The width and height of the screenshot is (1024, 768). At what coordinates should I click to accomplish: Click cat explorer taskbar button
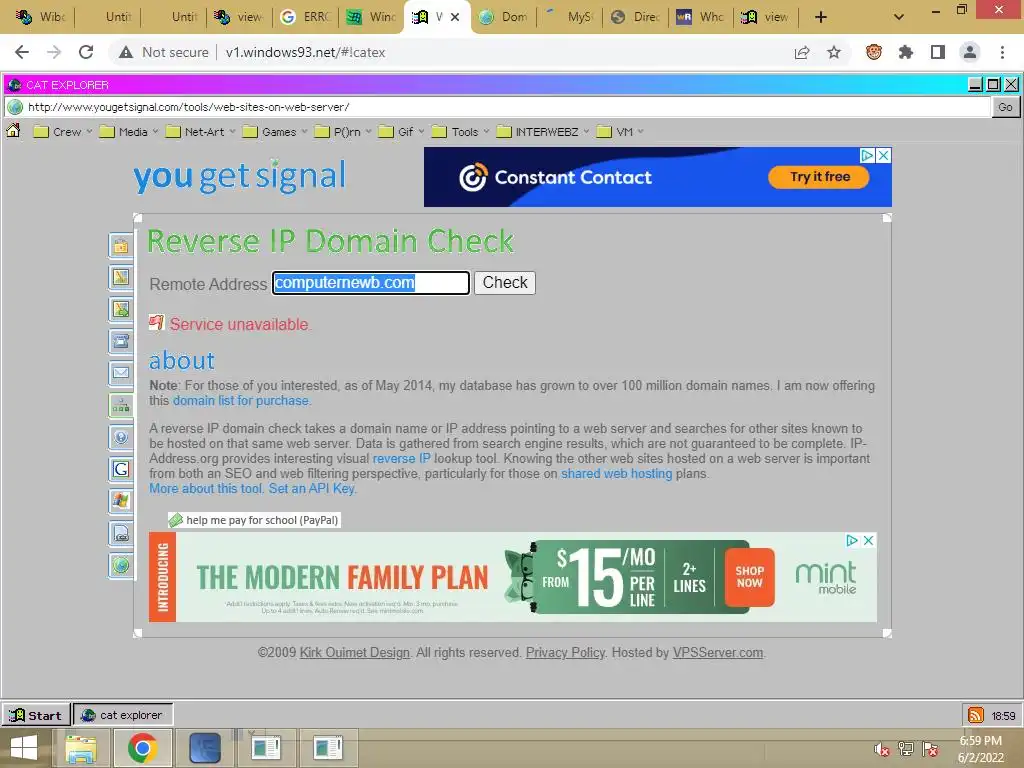(123, 715)
